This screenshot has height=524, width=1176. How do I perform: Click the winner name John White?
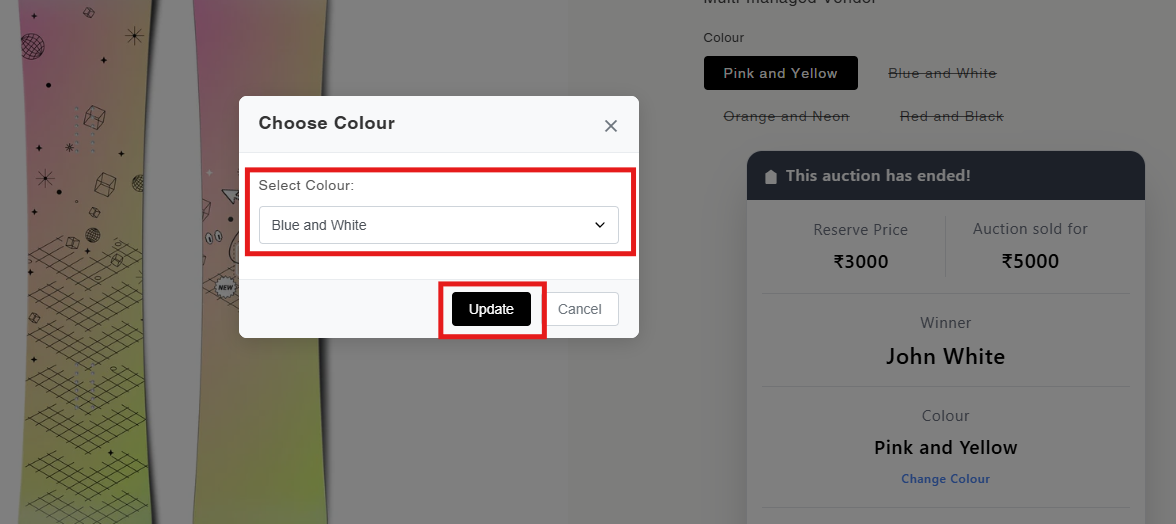[x=945, y=356]
